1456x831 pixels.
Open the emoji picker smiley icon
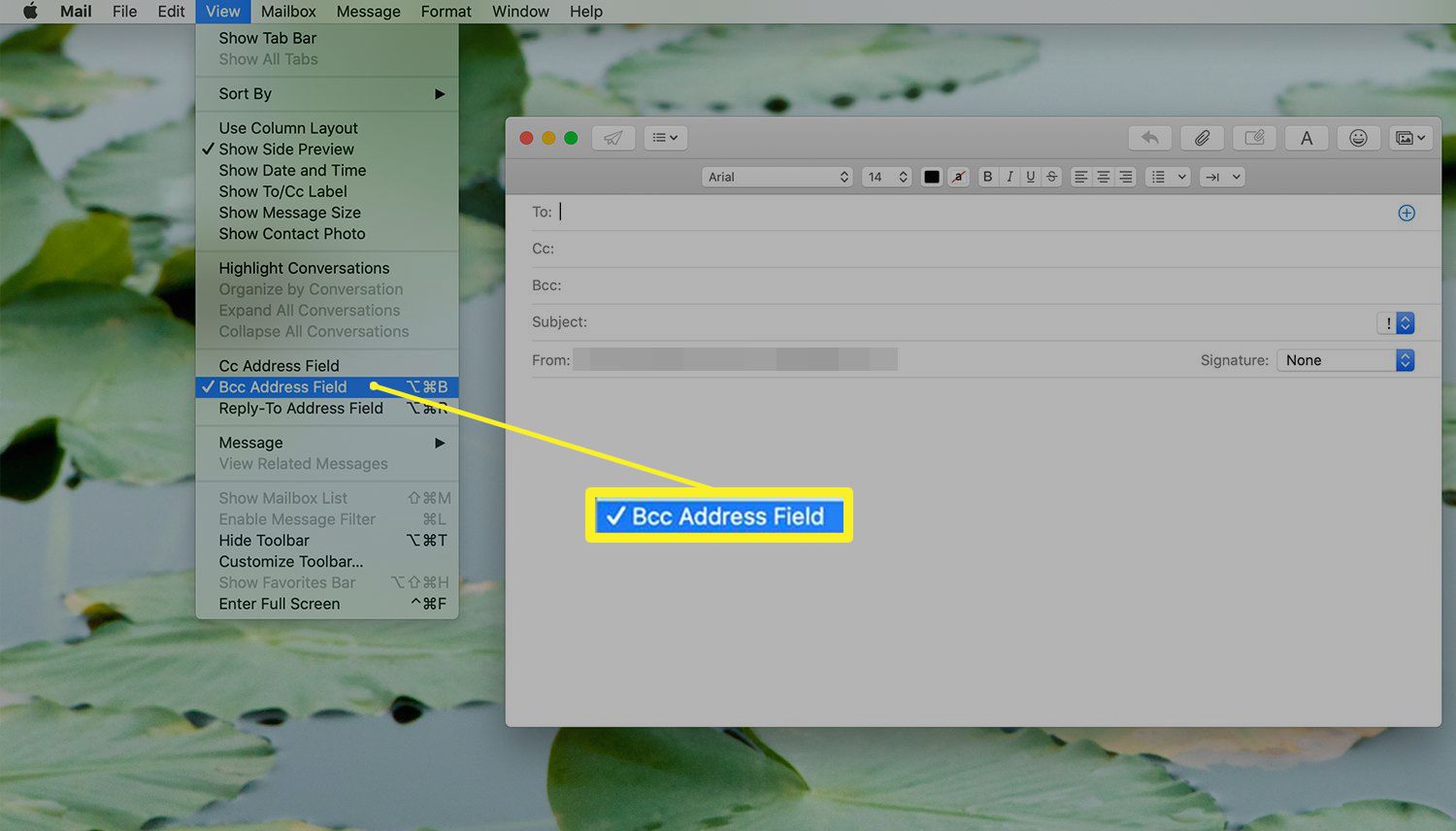coord(1358,138)
